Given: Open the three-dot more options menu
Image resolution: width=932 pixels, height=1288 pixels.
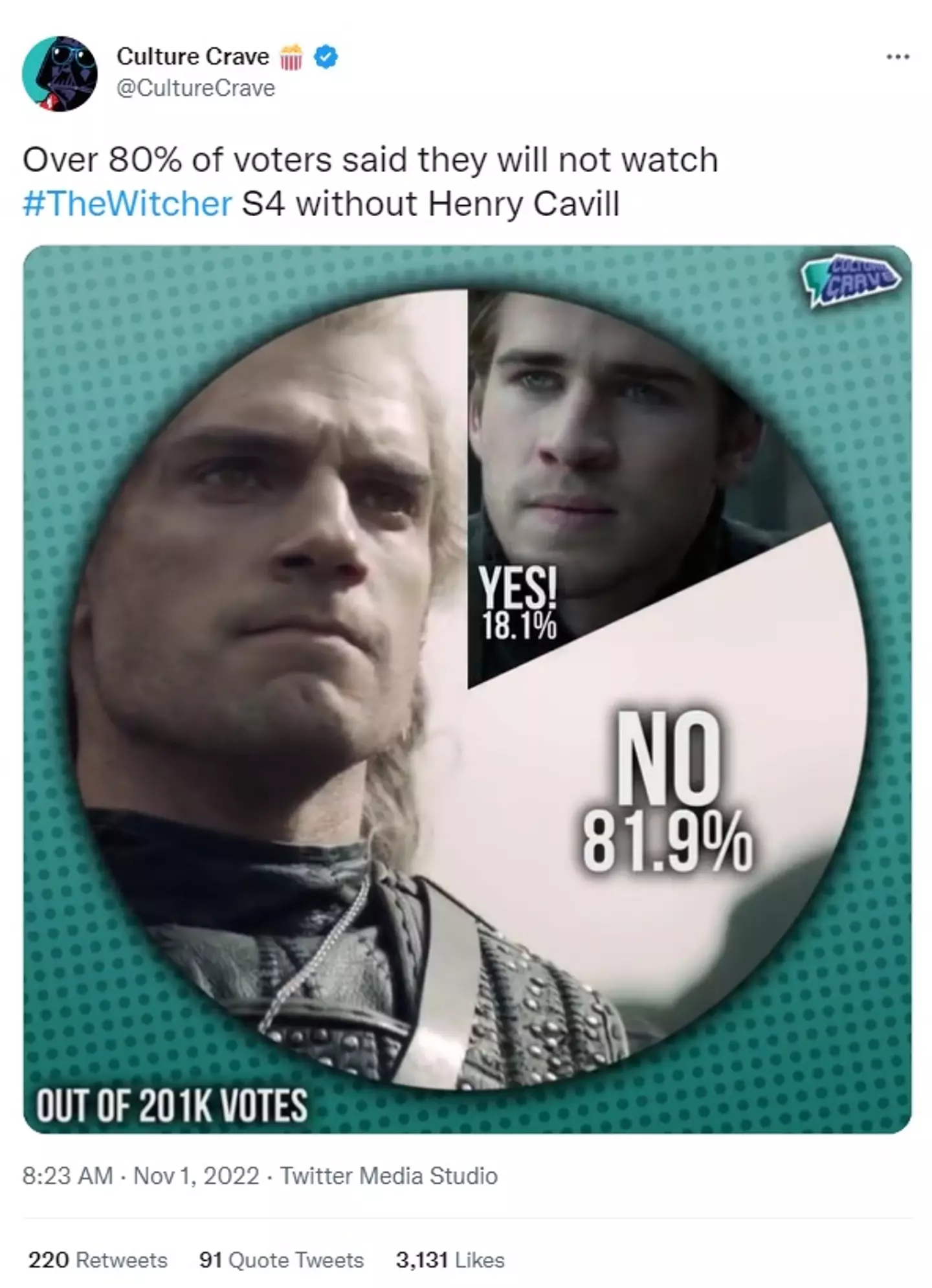Looking at the screenshot, I should (898, 58).
